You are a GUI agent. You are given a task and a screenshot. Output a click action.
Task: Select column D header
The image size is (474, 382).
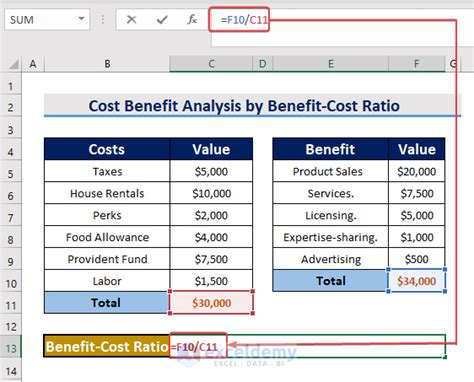click(x=263, y=64)
